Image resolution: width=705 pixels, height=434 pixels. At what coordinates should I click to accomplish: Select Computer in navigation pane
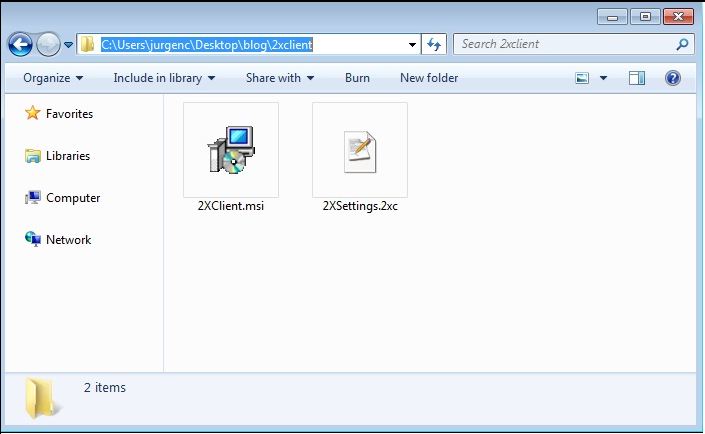coord(73,198)
